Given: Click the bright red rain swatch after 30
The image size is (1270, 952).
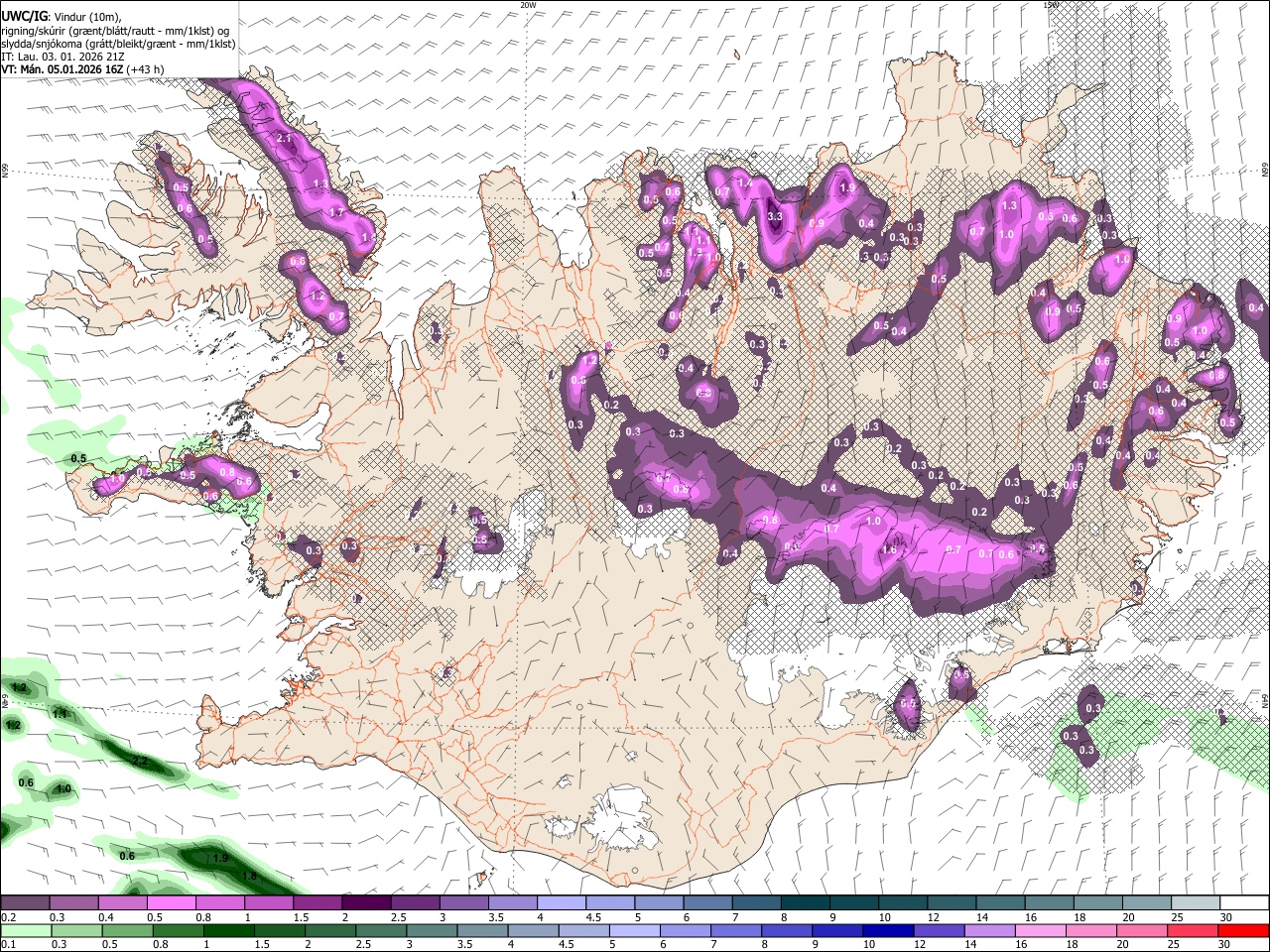Looking at the screenshot, I should (1243, 930).
